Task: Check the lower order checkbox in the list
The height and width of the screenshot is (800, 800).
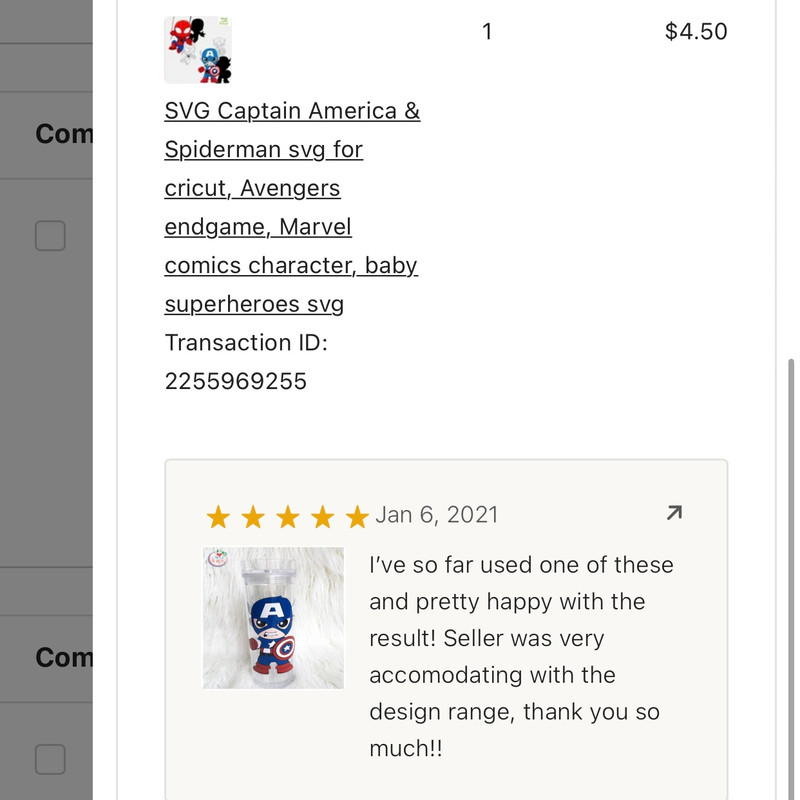Action: point(49,761)
